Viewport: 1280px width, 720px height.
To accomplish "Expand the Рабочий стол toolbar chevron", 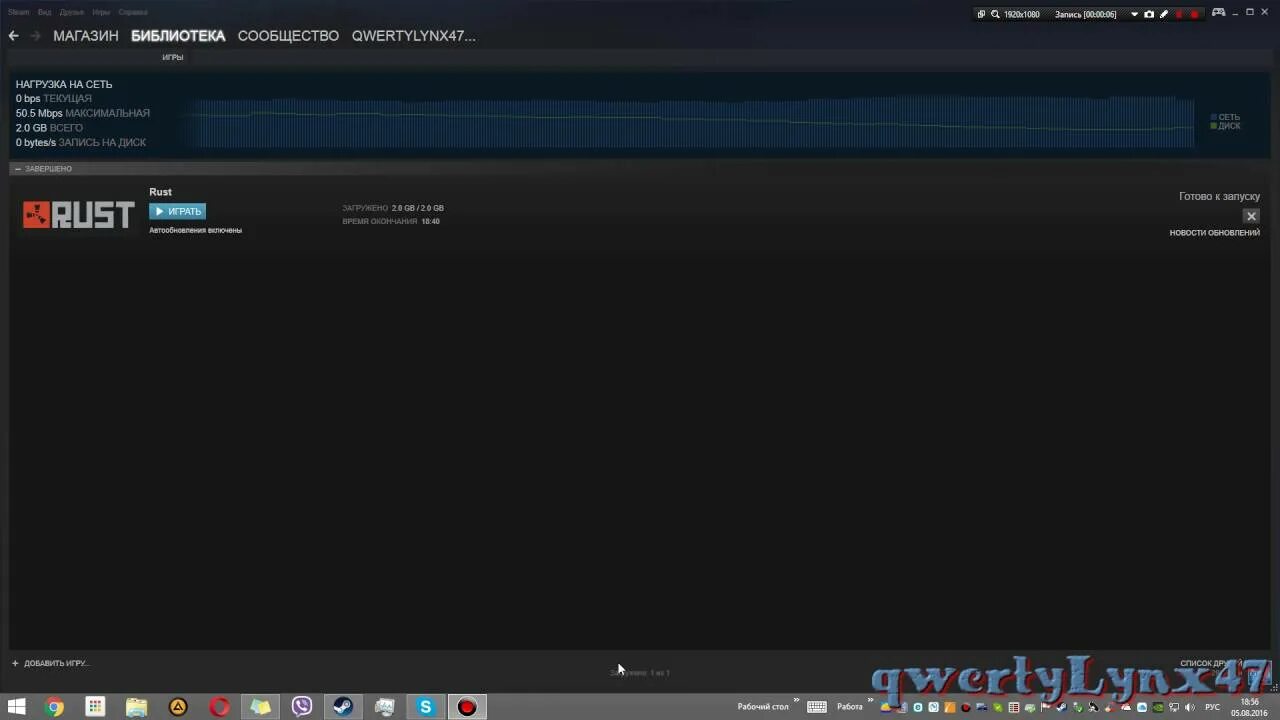I will click(x=798, y=700).
